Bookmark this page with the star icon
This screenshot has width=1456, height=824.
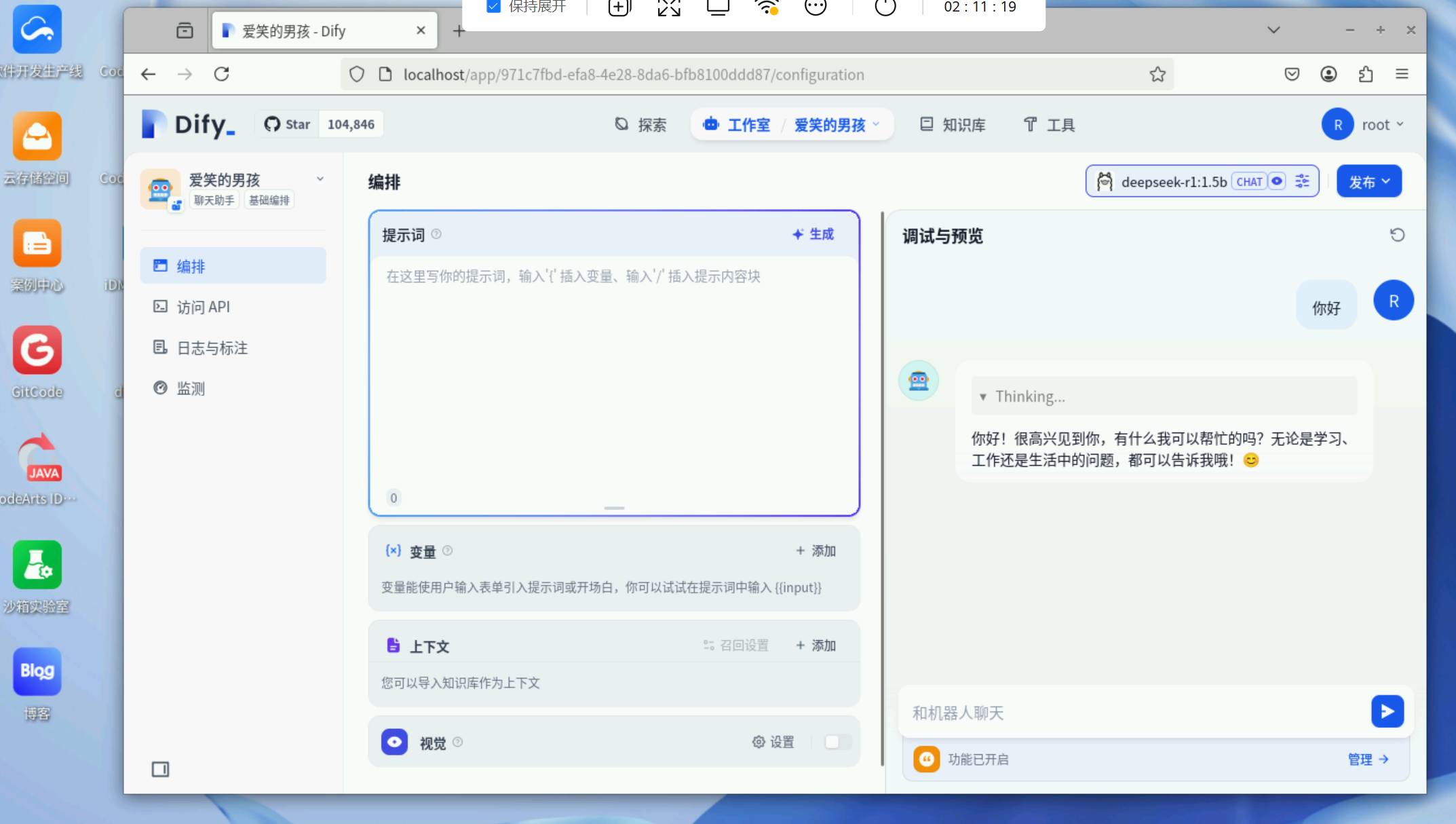coord(1157,74)
